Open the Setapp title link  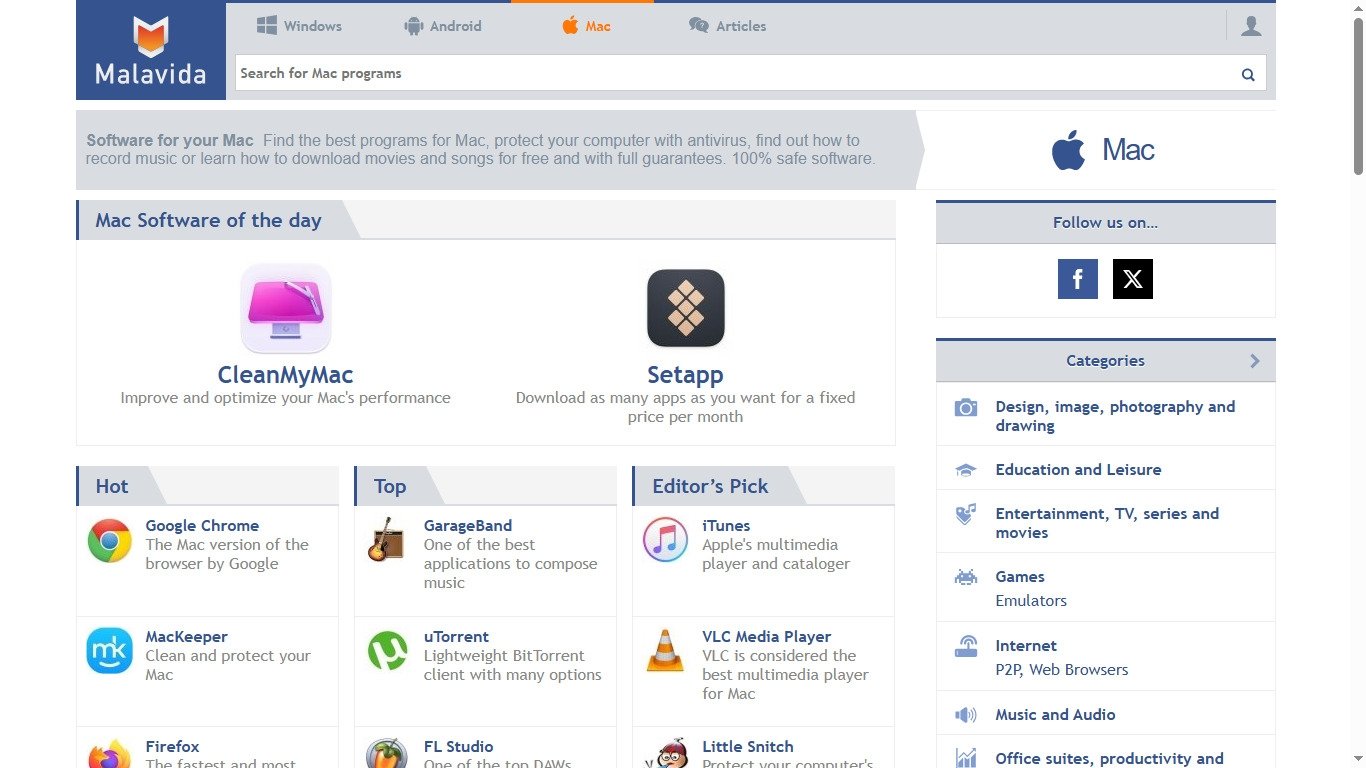click(x=685, y=375)
